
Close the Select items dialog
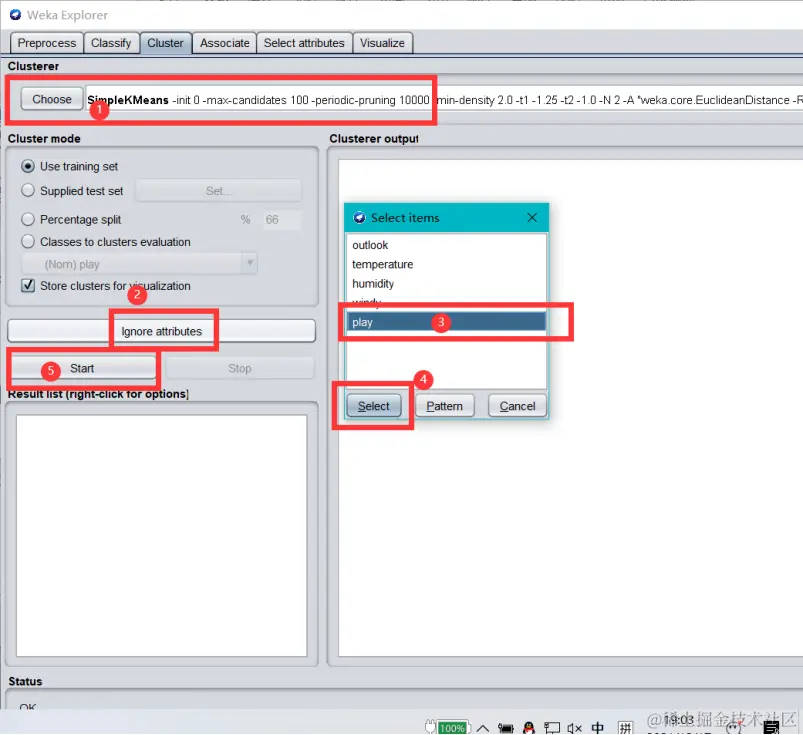click(532, 218)
